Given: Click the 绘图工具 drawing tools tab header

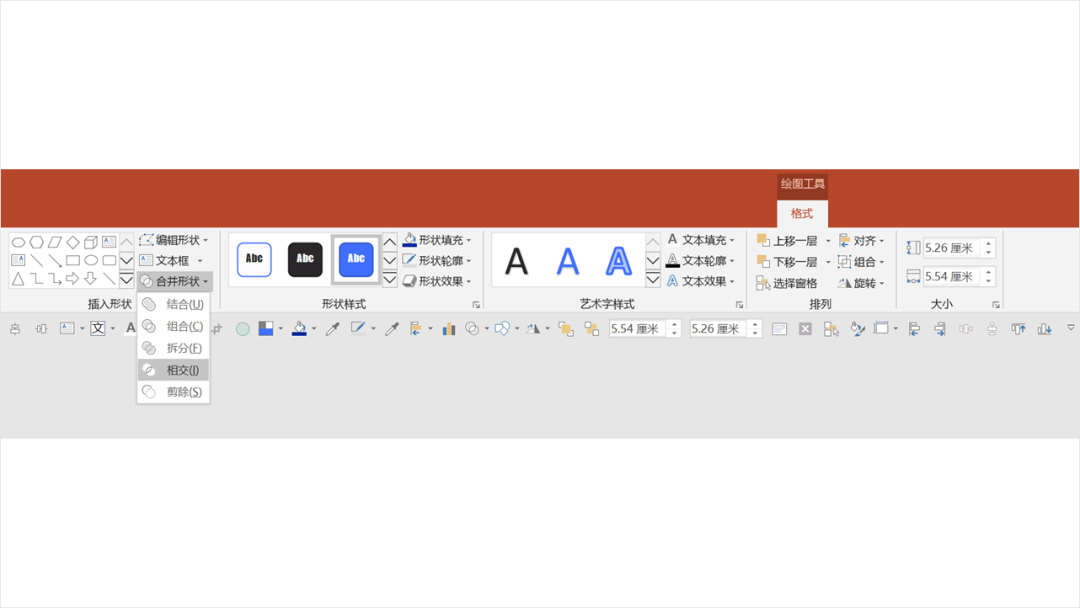Looking at the screenshot, I should tap(802, 184).
